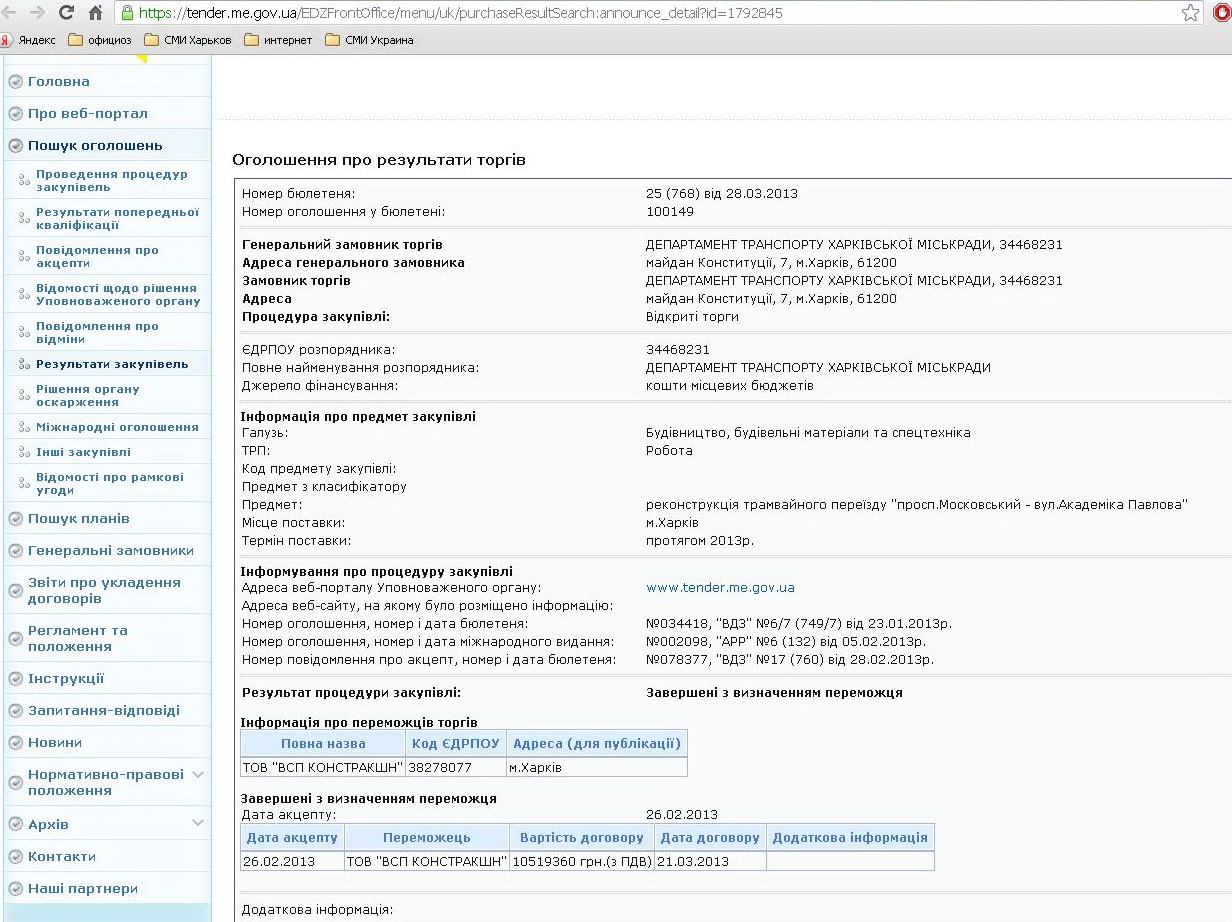Bookmark page with star icon
The width and height of the screenshot is (1232, 922).
click(x=1190, y=13)
